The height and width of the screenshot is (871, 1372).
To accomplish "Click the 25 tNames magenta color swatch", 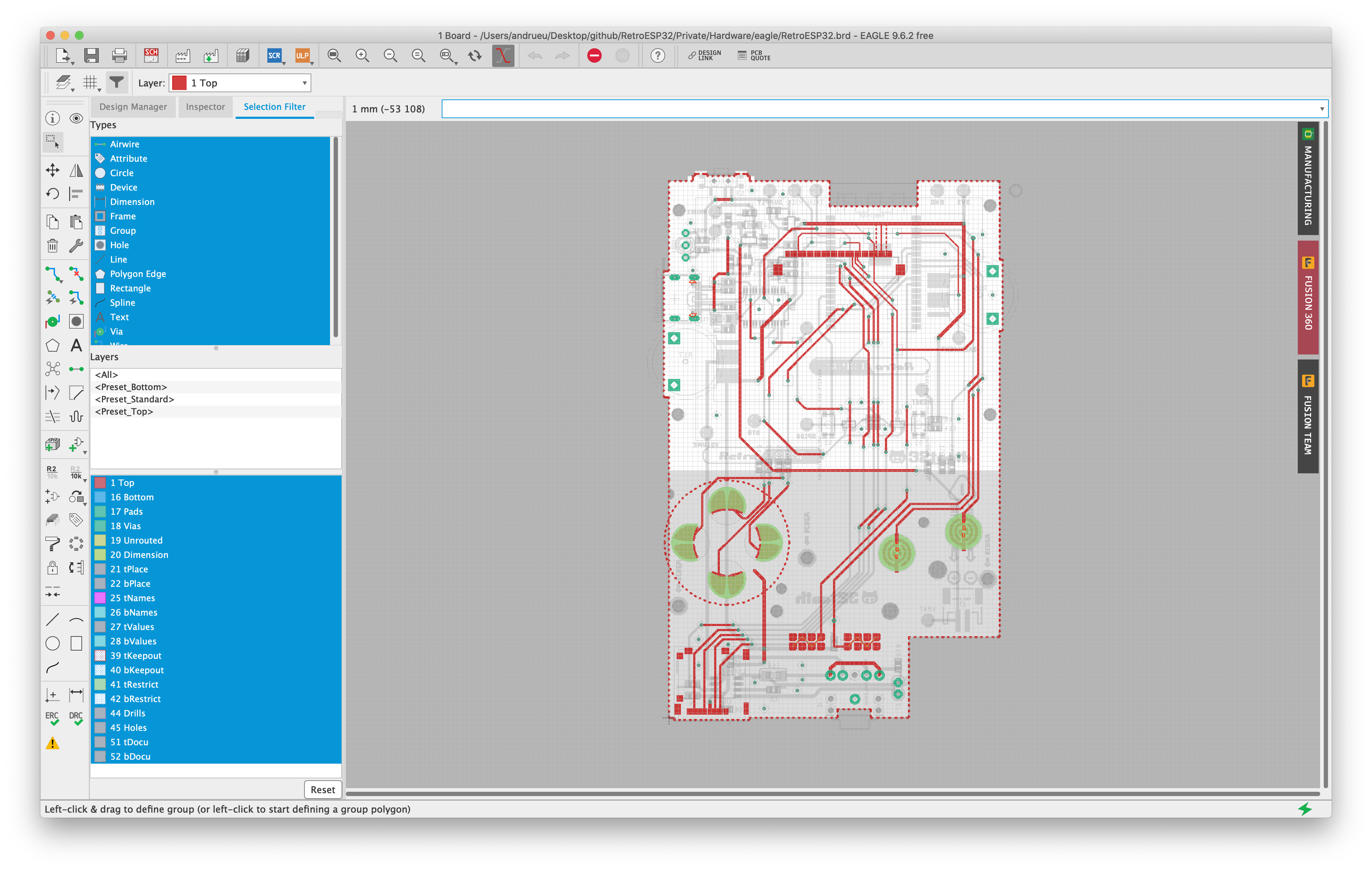I will (100, 598).
